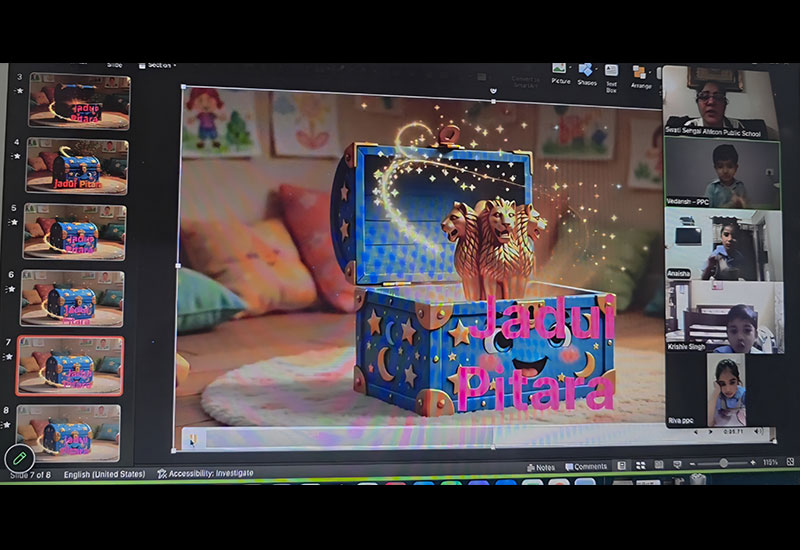Click Slide 7 of 8 indicator
This screenshot has height=550, width=800.
pyautogui.click(x=30, y=475)
